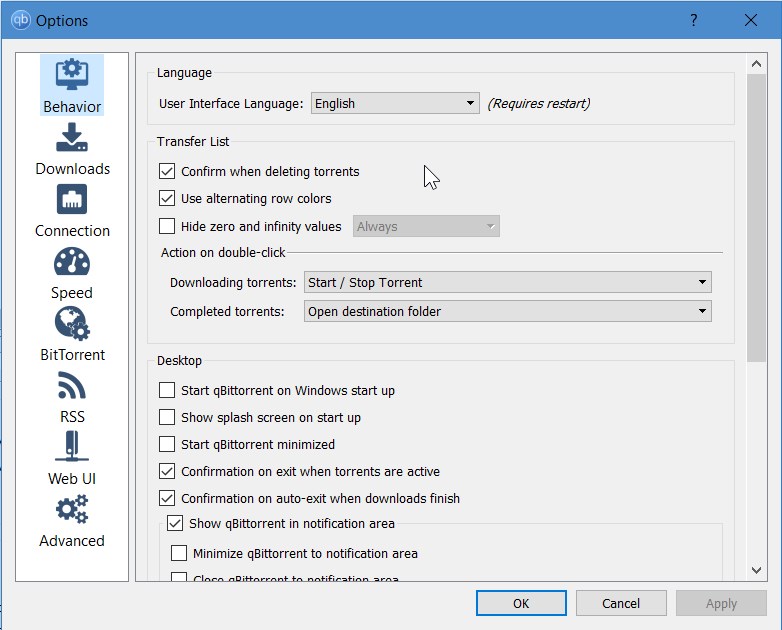Viewport: 782px width, 630px height.
Task: Select the Downloads label in sidebar
Action: (72, 169)
